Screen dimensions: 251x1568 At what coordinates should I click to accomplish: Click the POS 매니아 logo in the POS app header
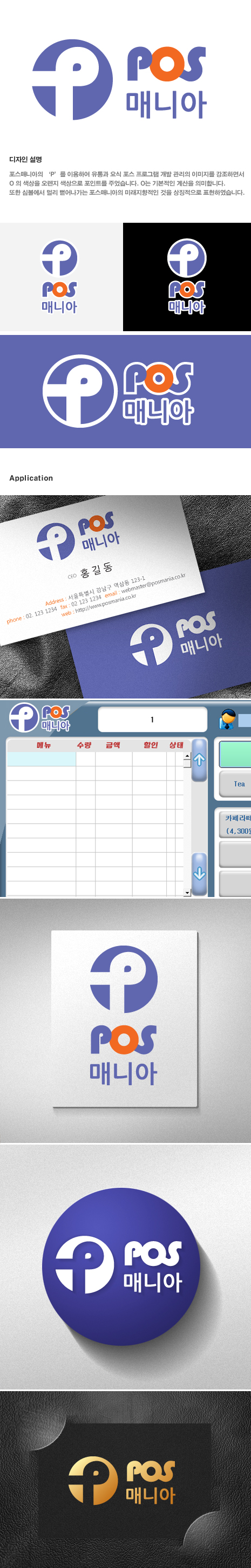(39, 717)
